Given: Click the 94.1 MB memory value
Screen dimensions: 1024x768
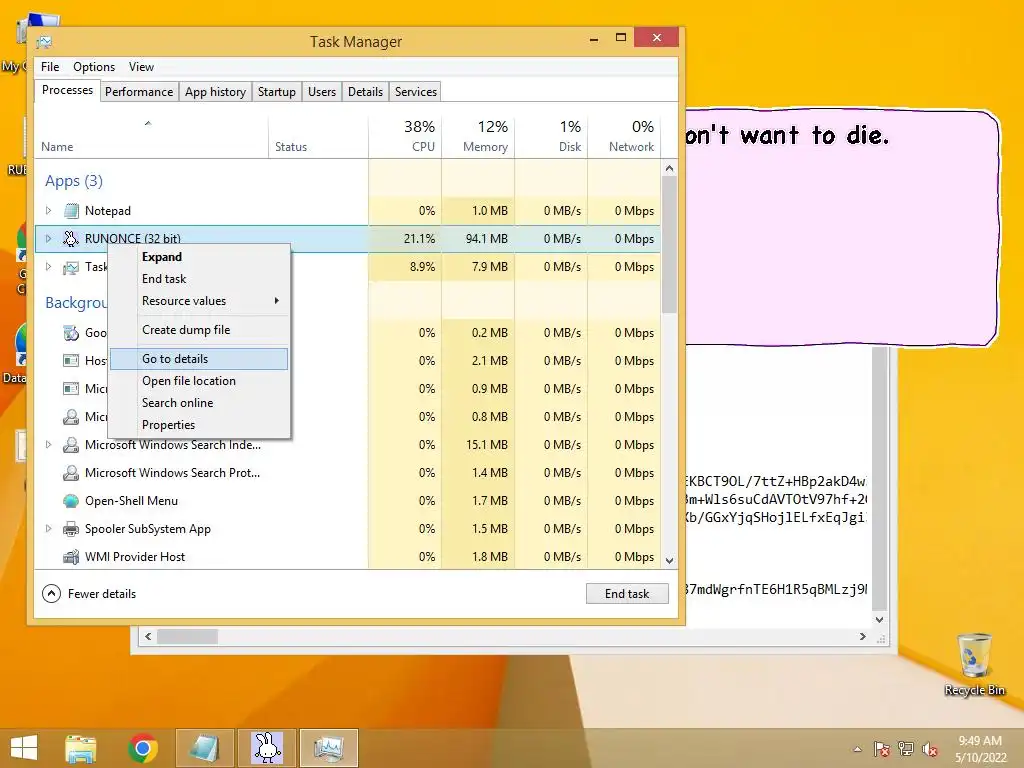Looking at the screenshot, I should (487, 238).
